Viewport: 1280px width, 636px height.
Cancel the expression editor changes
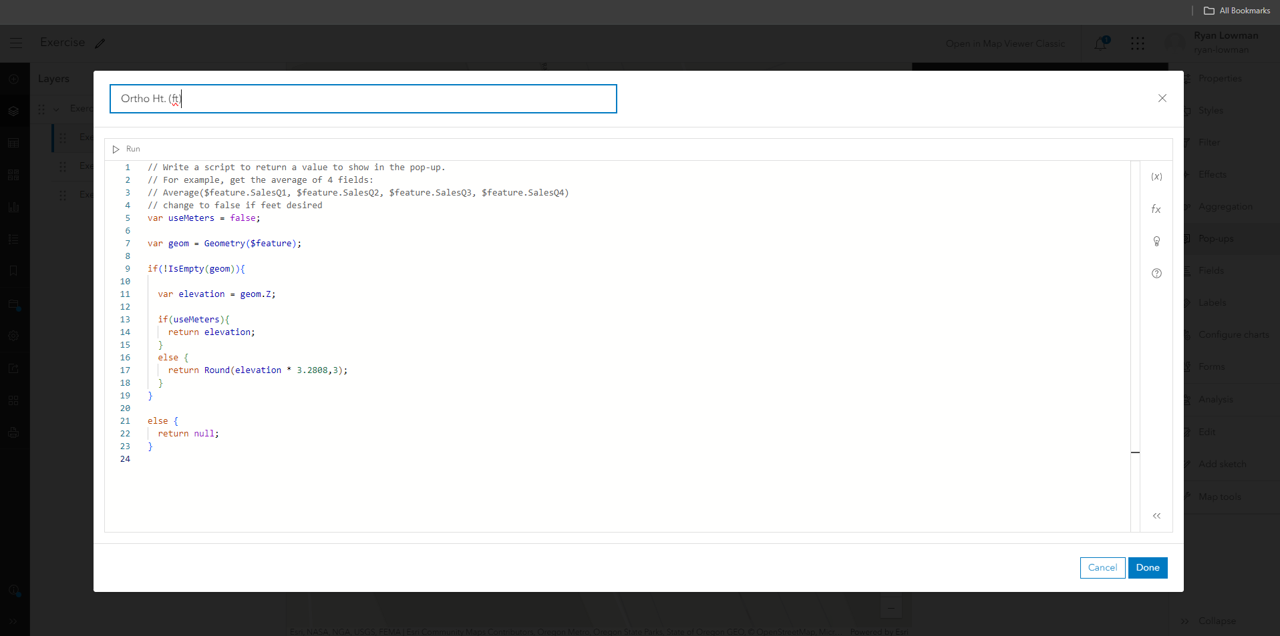[x=1102, y=568]
